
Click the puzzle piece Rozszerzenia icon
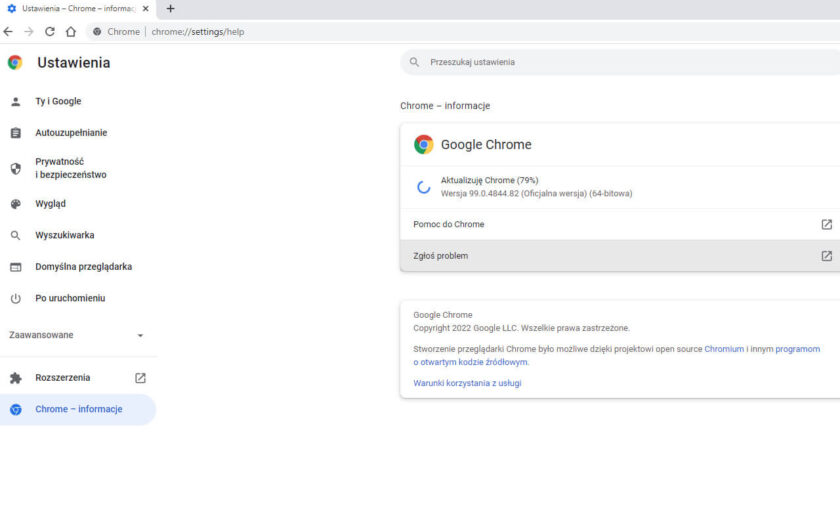pyautogui.click(x=16, y=378)
